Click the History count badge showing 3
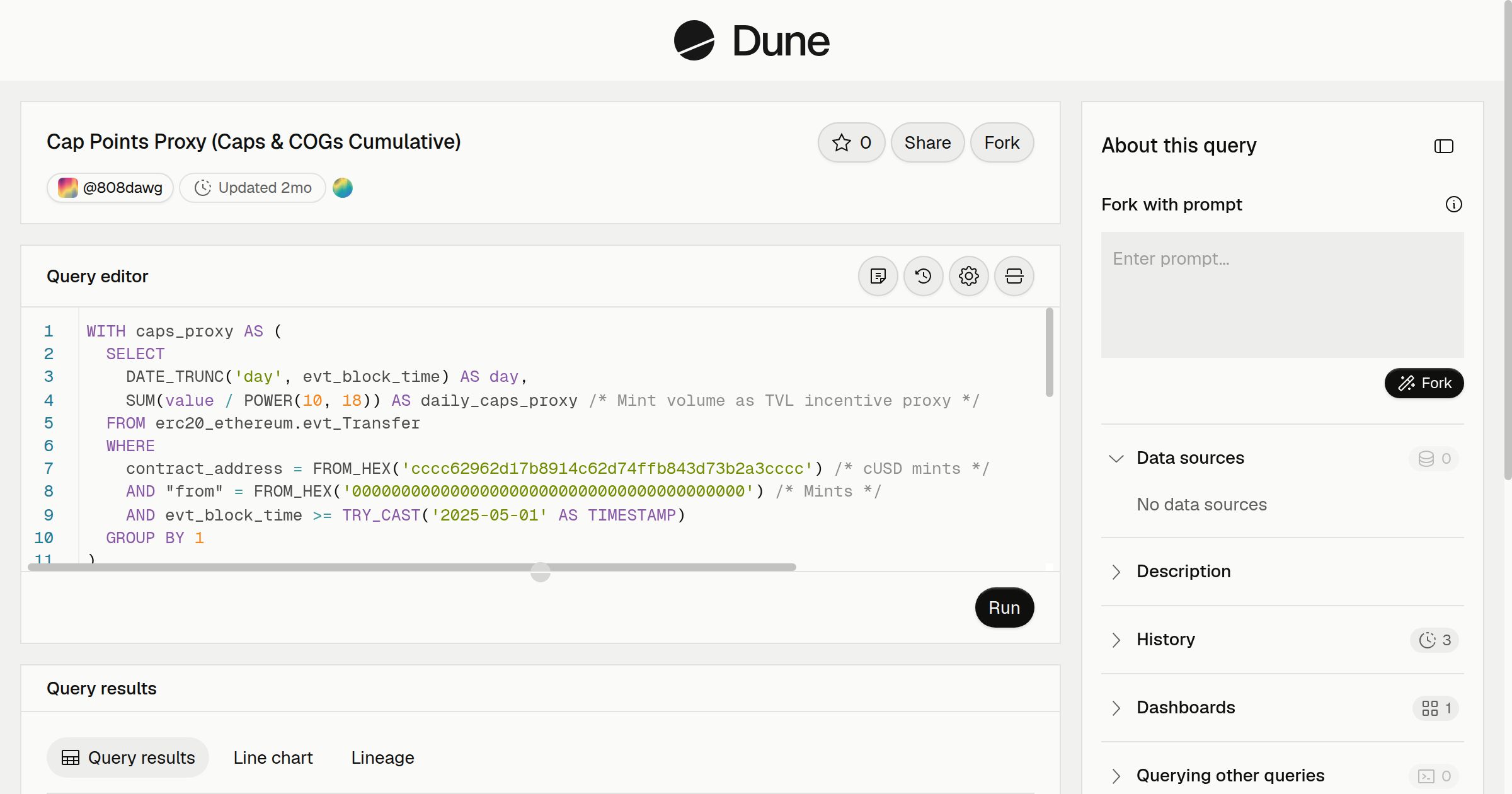Screen dimensions: 1512x794 coord(1435,640)
